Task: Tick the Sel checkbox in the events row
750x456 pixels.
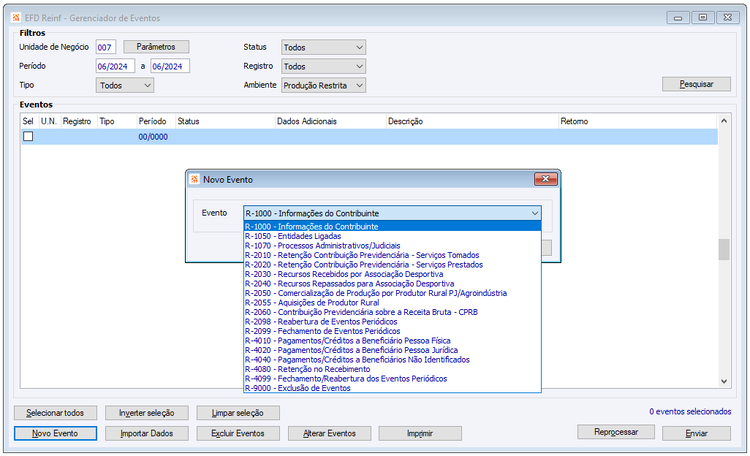Action: [28, 136]
